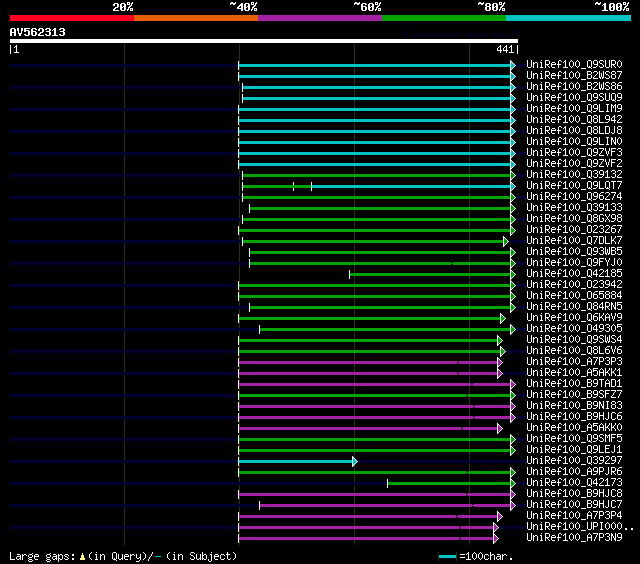Viewport: 640px width, 564px height.
Task: Click the red 20% identity legend segment
Action: (x=72, y=18)
